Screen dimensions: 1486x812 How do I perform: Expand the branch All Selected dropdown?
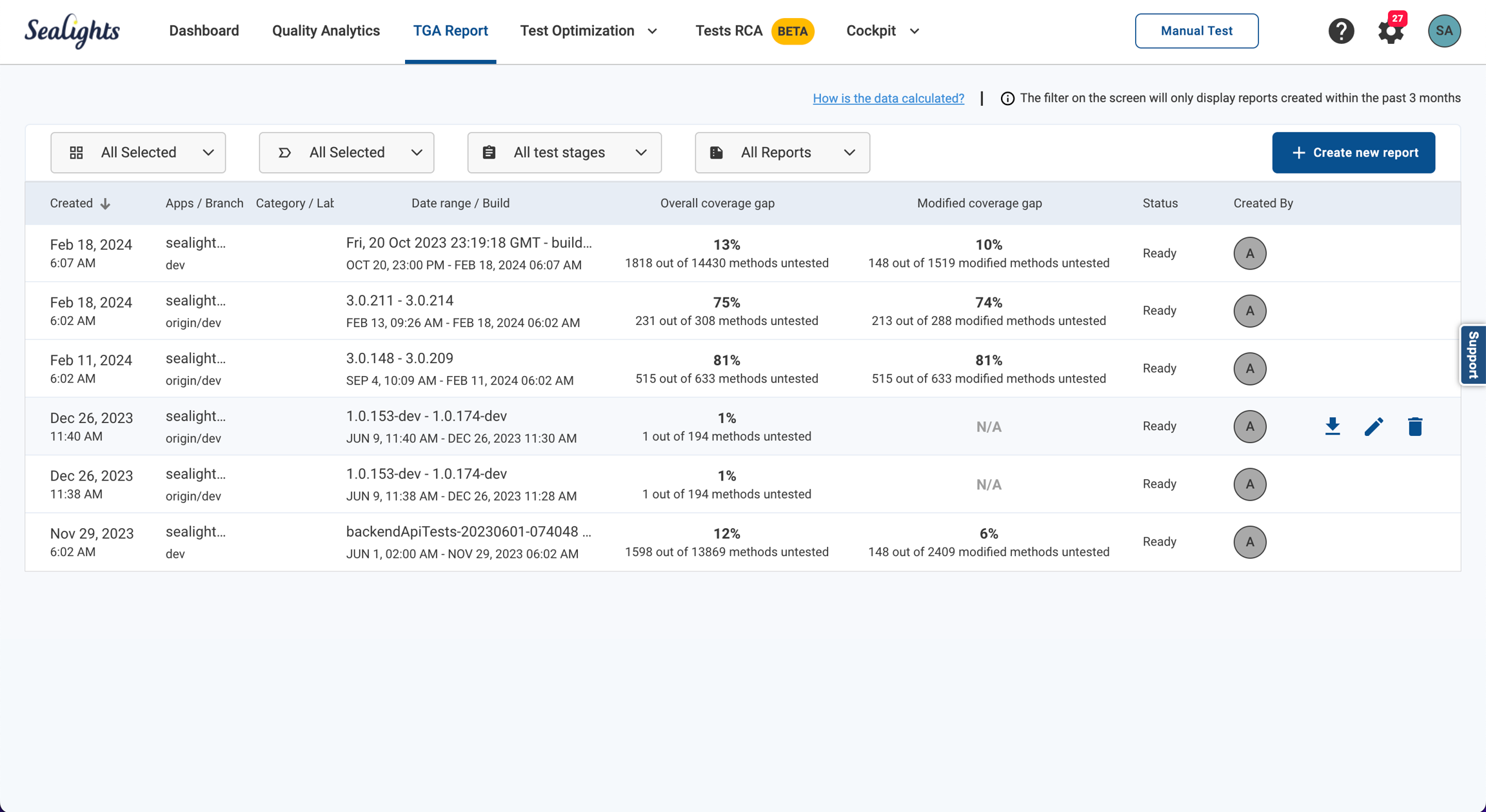[x=346, y=153]
